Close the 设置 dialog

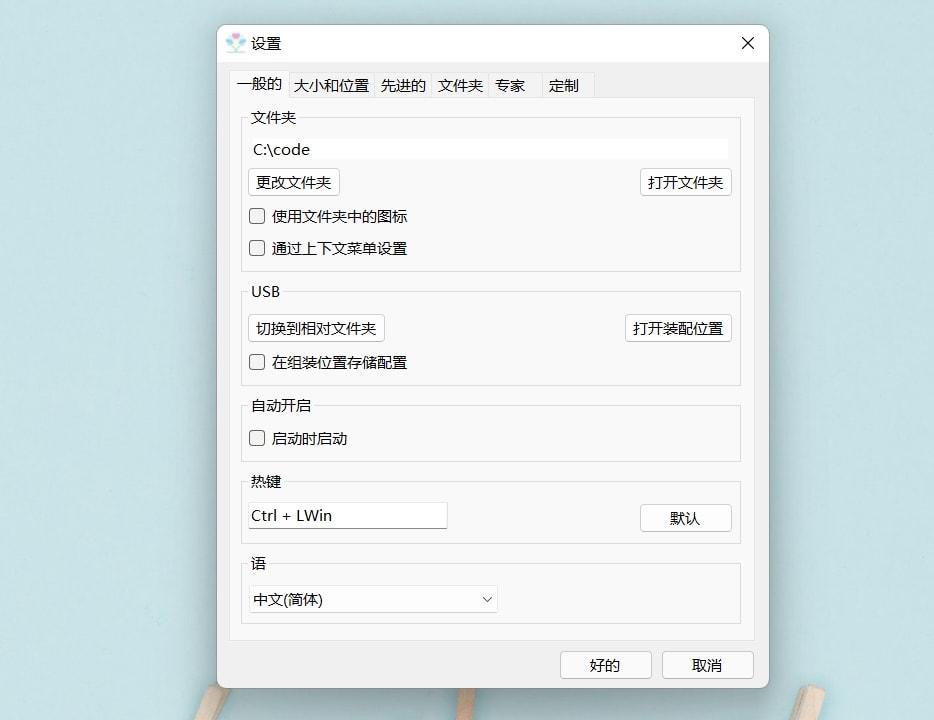click(x=748, y=43)
